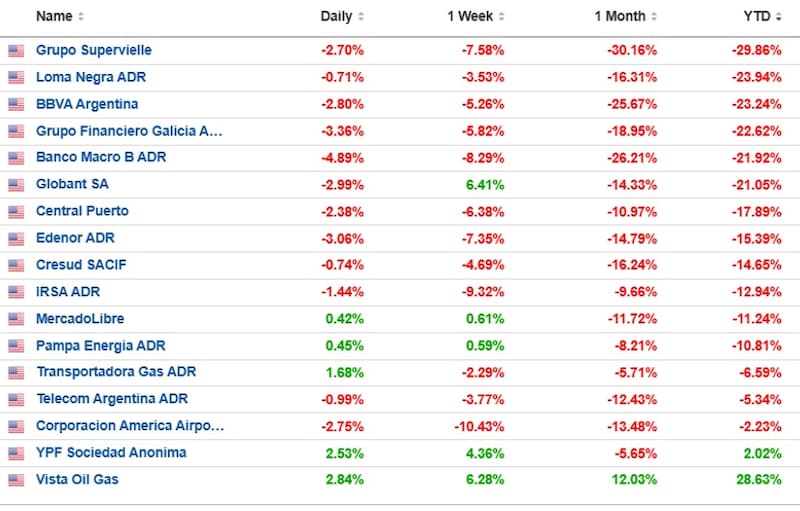Sort by 1 Month performance column
The height and width of the screenshot is (511, 800).
(x=622, y=17)
